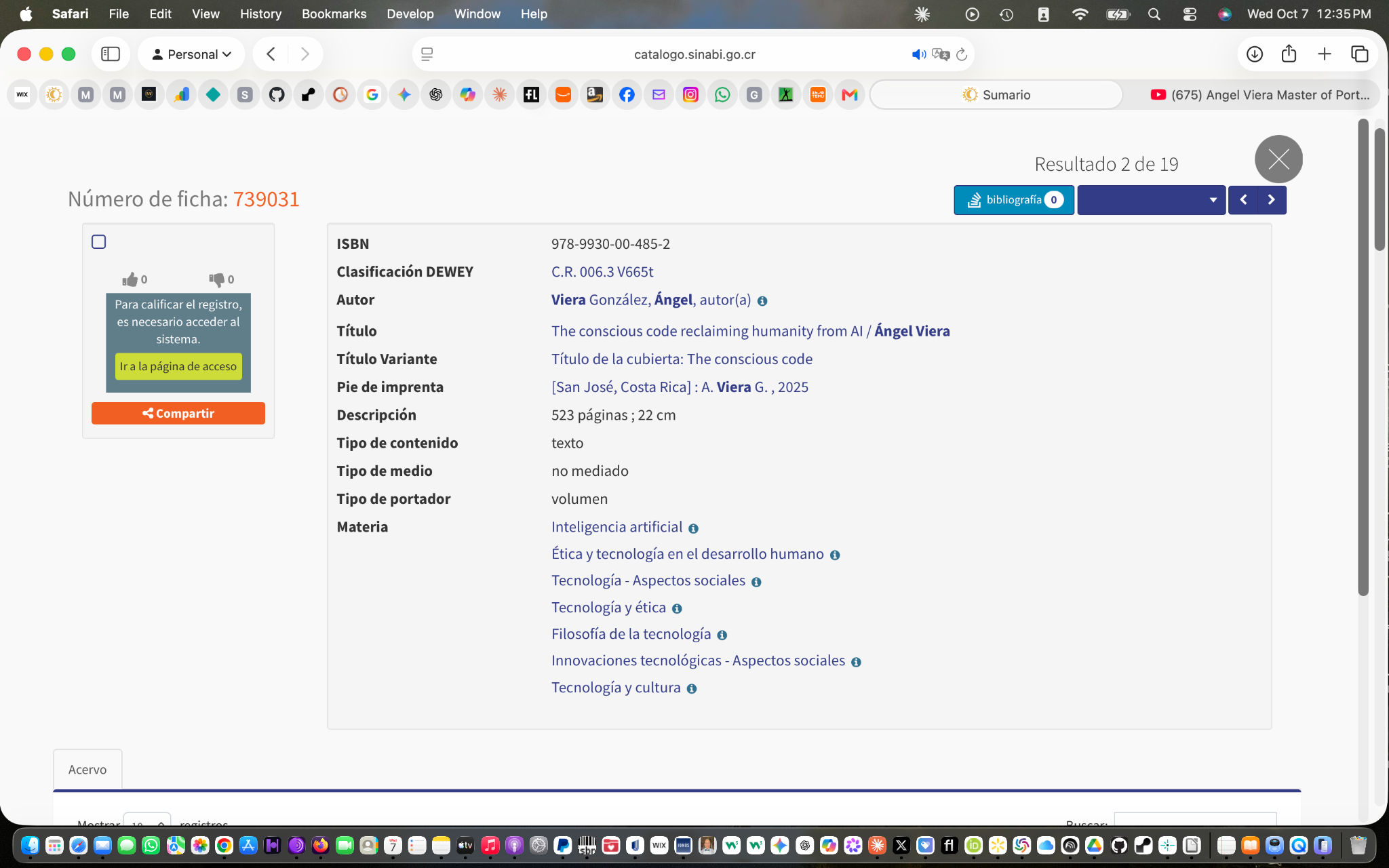Click info icon next to Inteligencia artificial
The height and width of the screenshot is (868, 1389).
(x=693, y=528)
